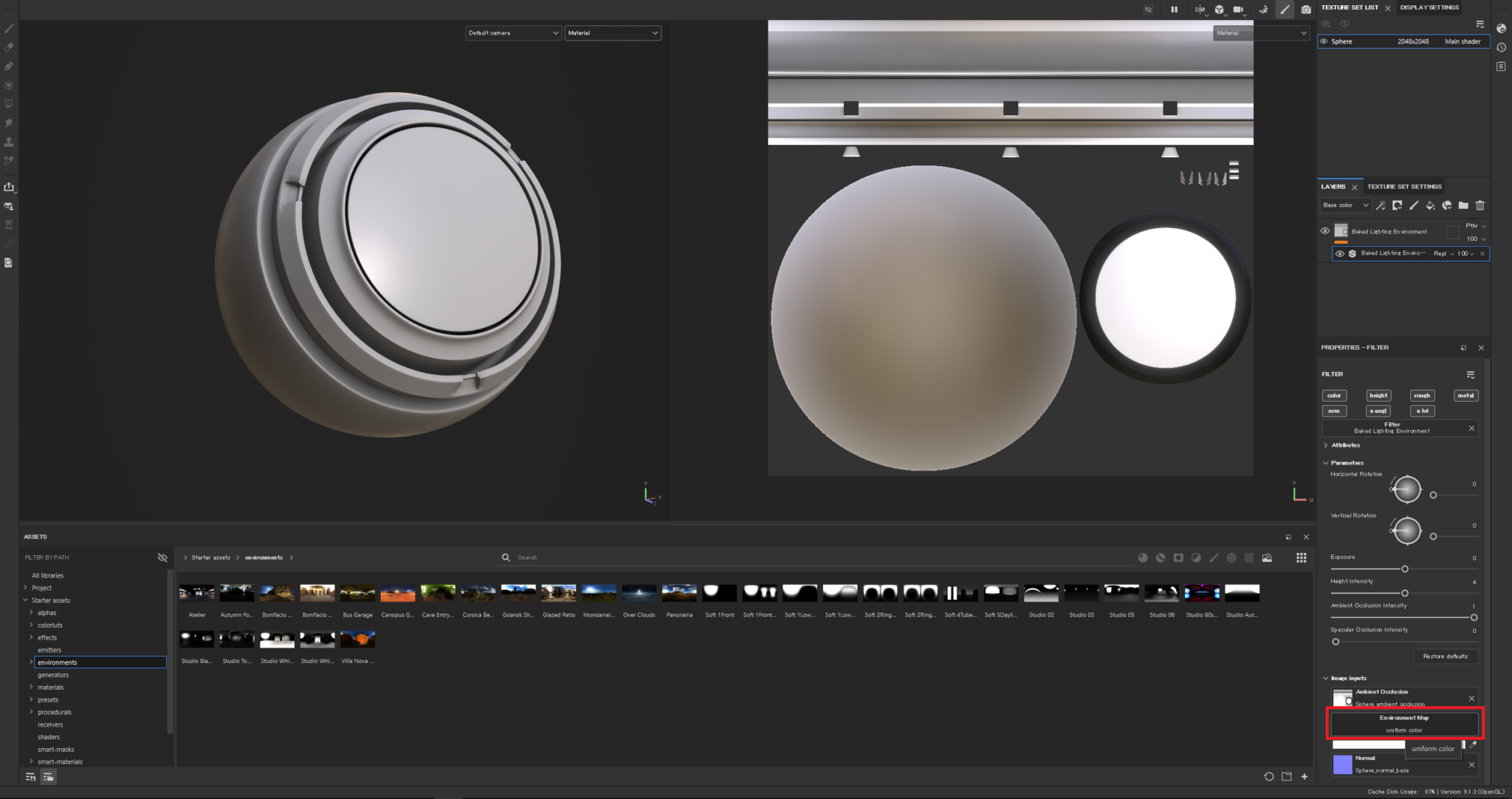Open the screenshot camera tool
Image resolution: width=1512 pixels, height=799 pixels.
point(1306,9)
